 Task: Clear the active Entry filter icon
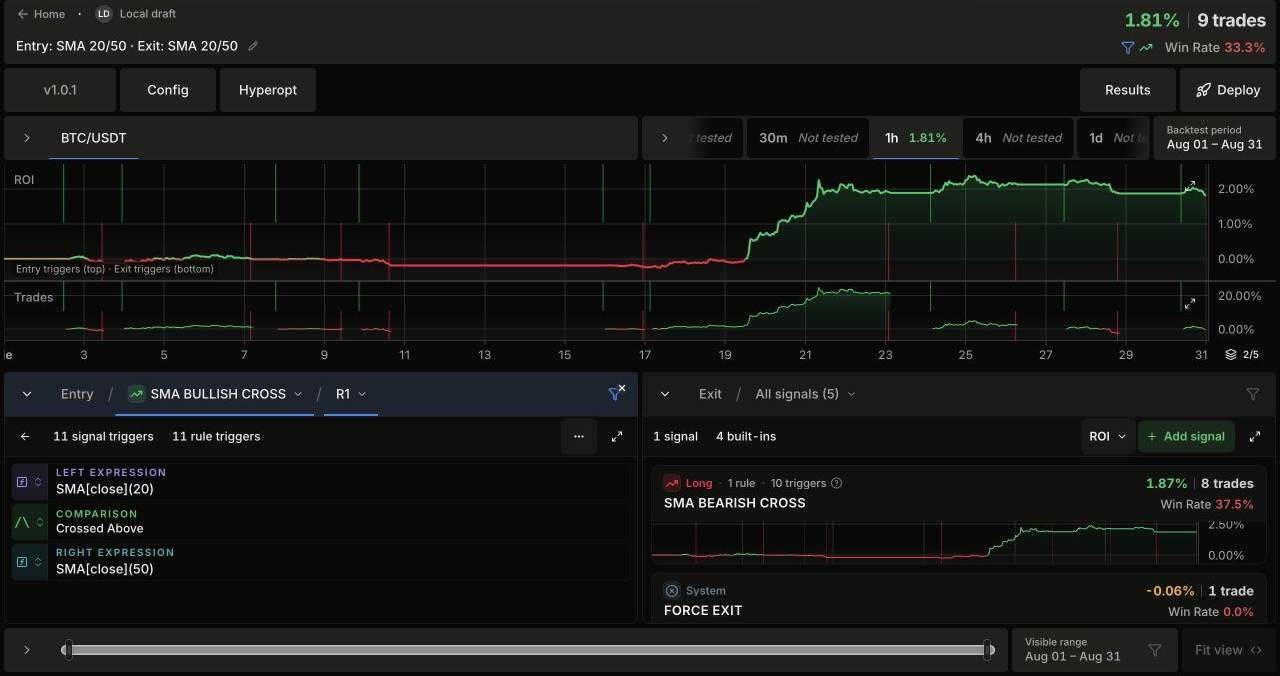click(616, 393)
